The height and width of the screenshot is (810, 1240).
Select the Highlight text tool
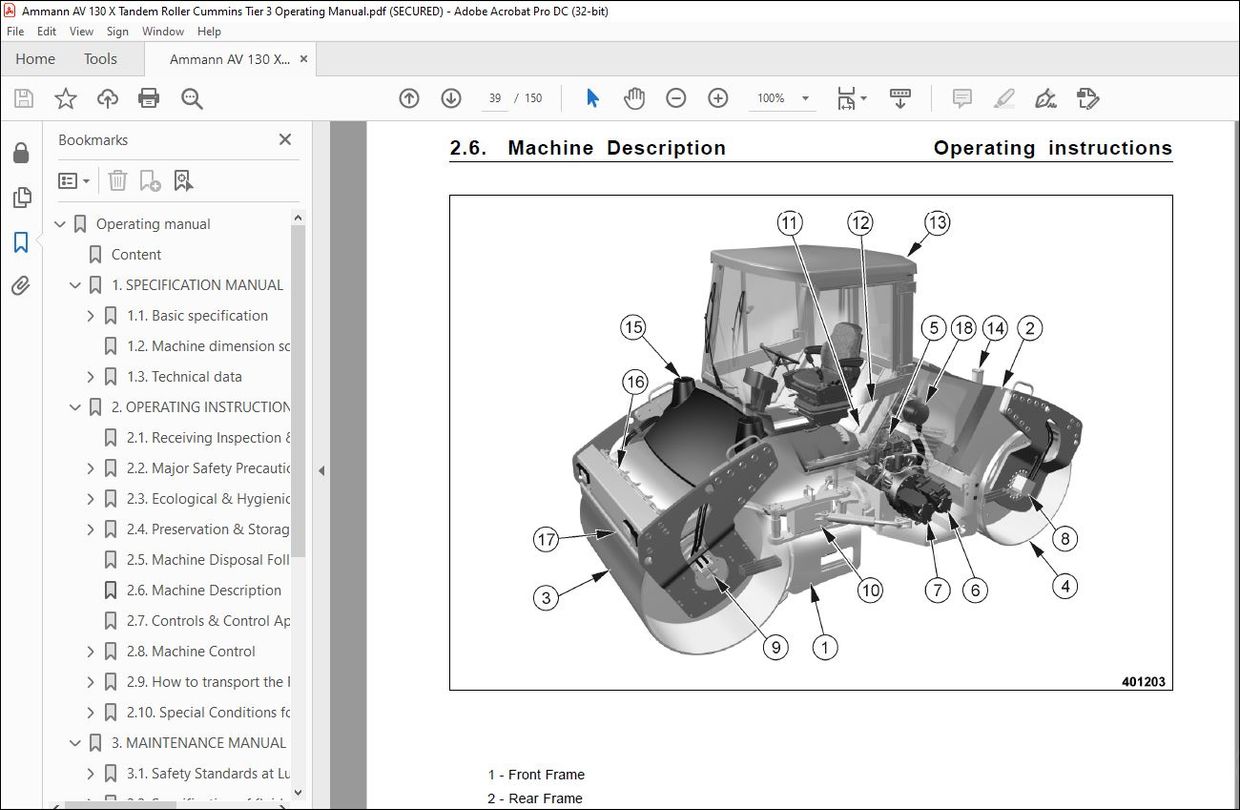click(x=1003, y=97)
